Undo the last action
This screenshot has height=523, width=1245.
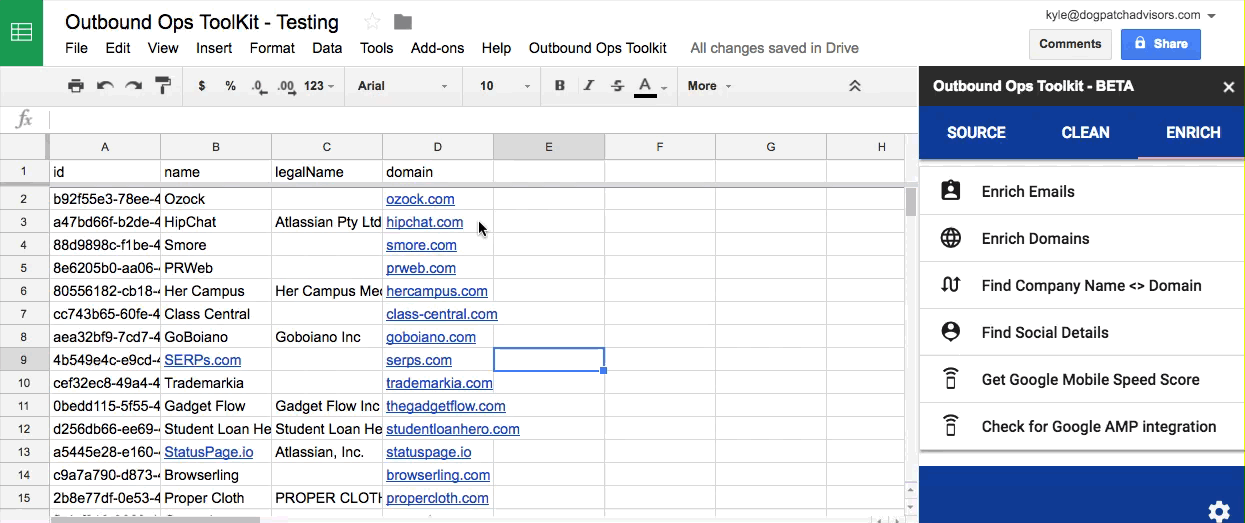105,86
